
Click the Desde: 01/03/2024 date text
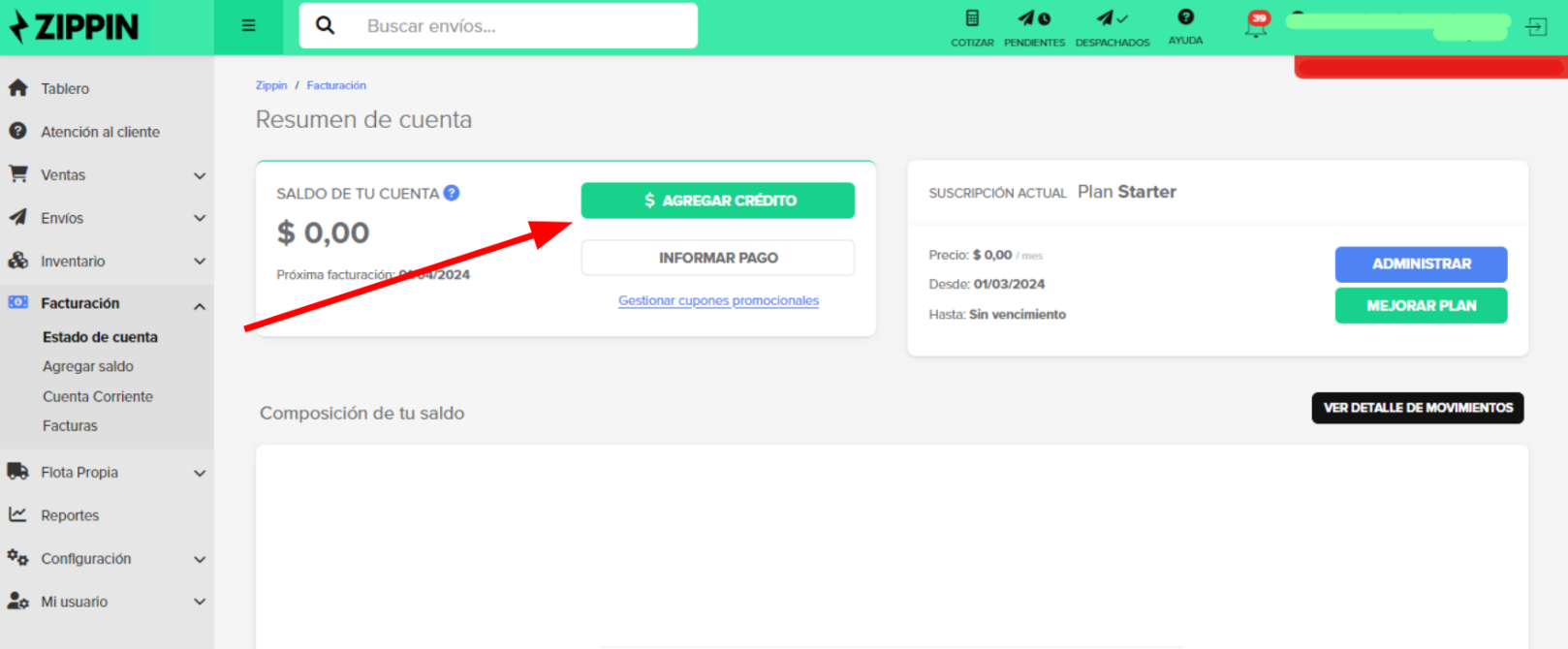tap(987, 284)
